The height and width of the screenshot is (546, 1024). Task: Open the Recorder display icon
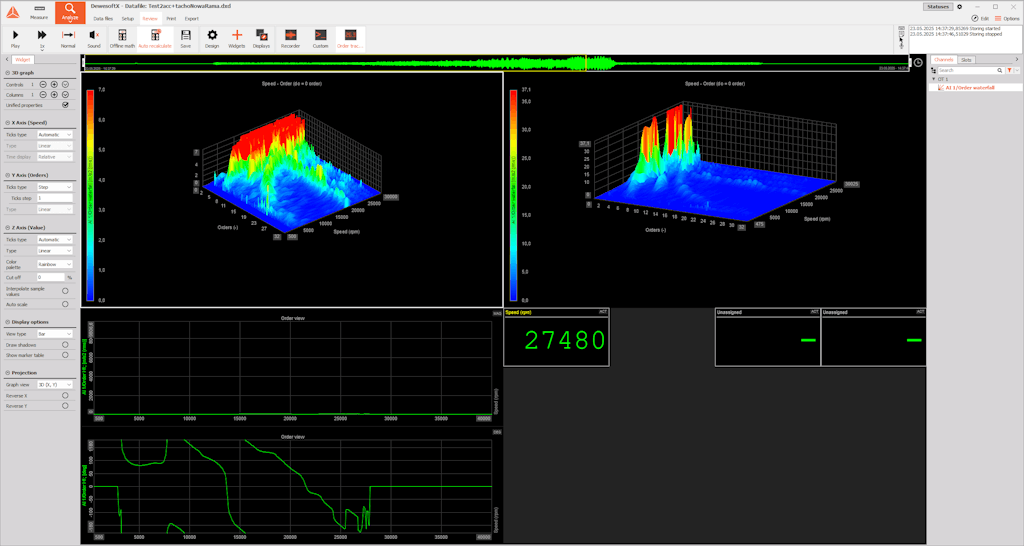pos(290,35)
